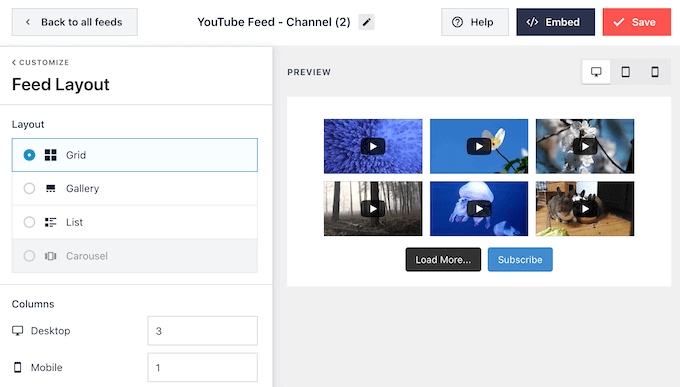Select the List layout radio button
Image resolution: width=680 pixels, height=387 pixels.
29,222
